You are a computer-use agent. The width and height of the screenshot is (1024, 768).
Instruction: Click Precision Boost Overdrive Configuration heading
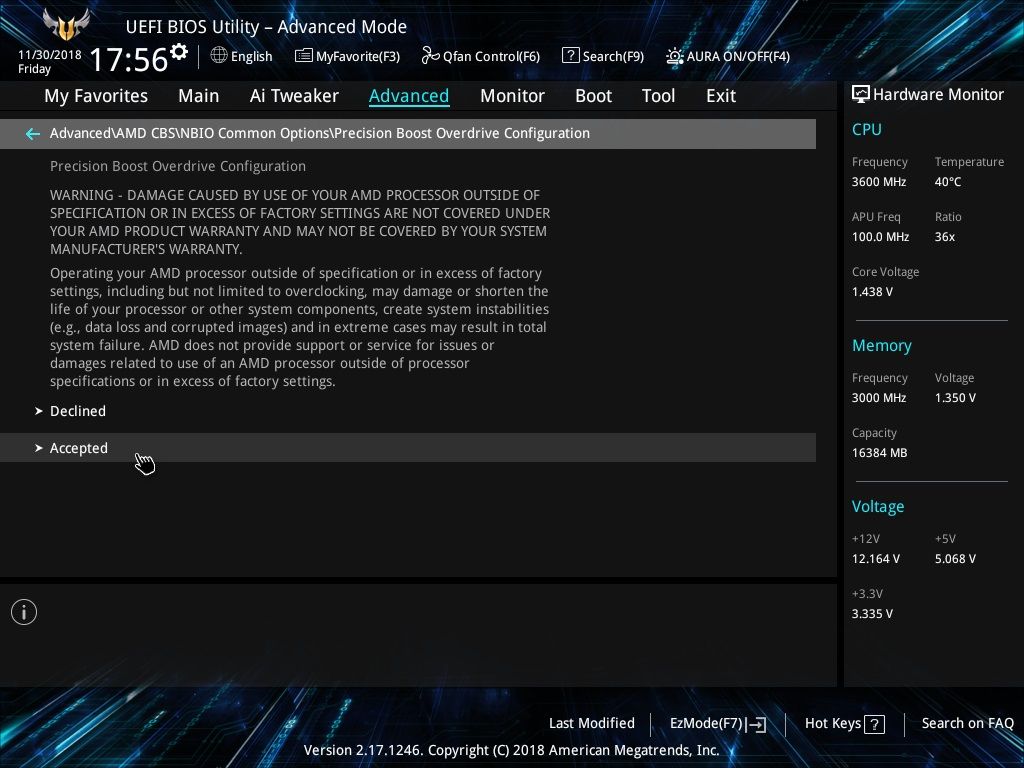pos(178,167)
